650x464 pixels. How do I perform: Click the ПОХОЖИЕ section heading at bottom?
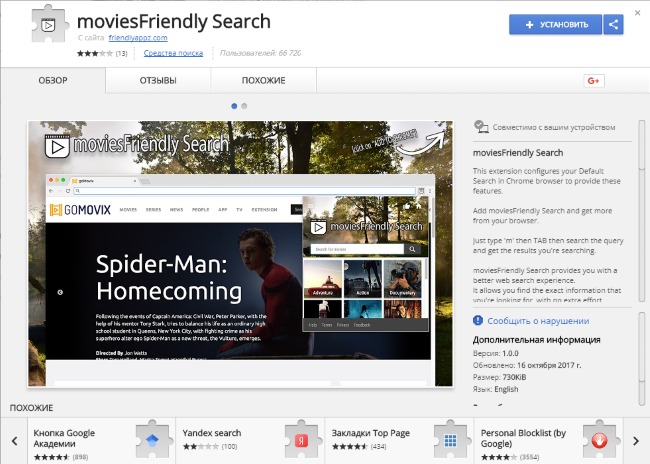coord(32,408)
